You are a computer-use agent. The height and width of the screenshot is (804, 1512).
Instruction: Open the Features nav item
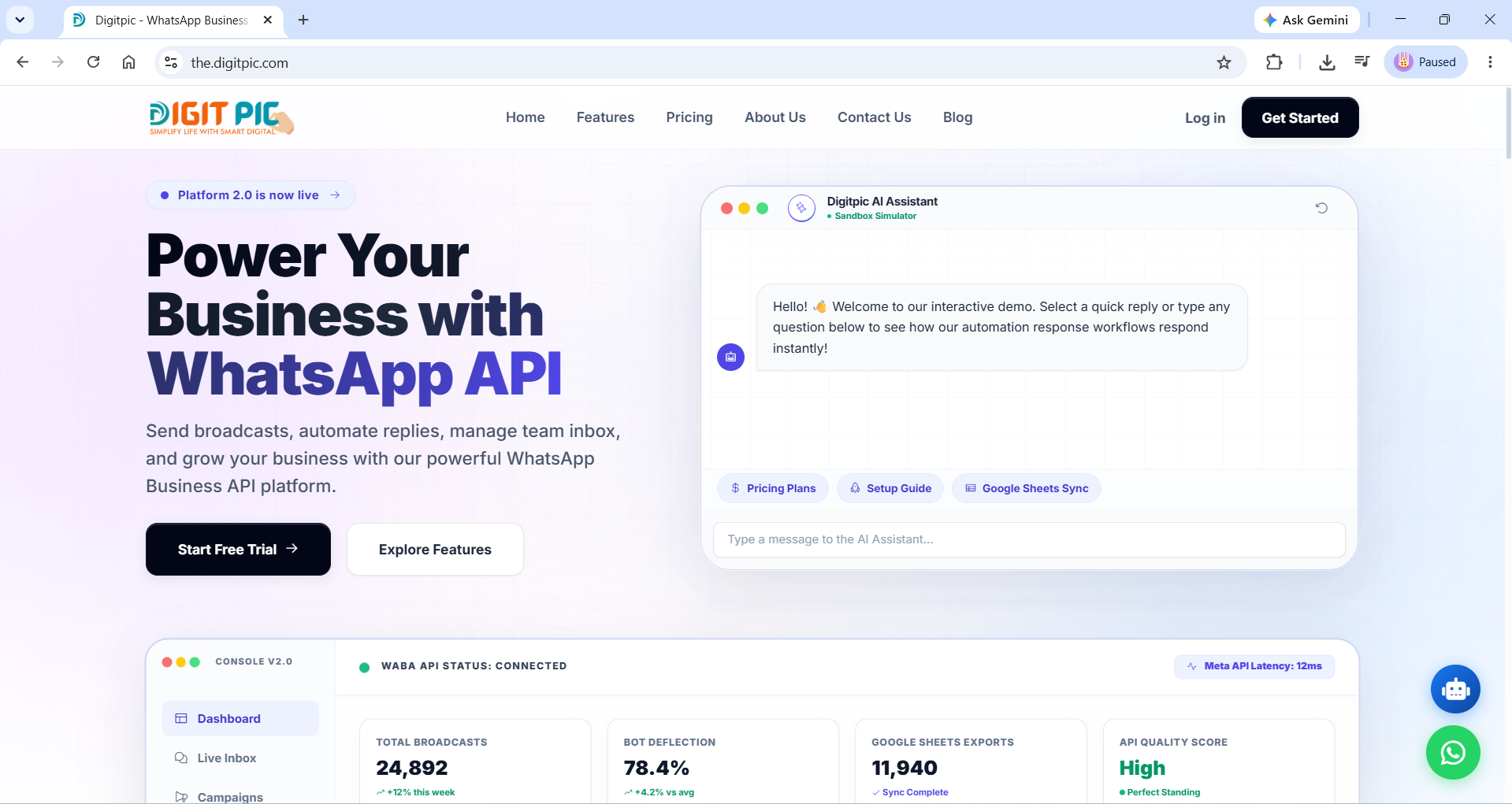click(x=605, y=117)
